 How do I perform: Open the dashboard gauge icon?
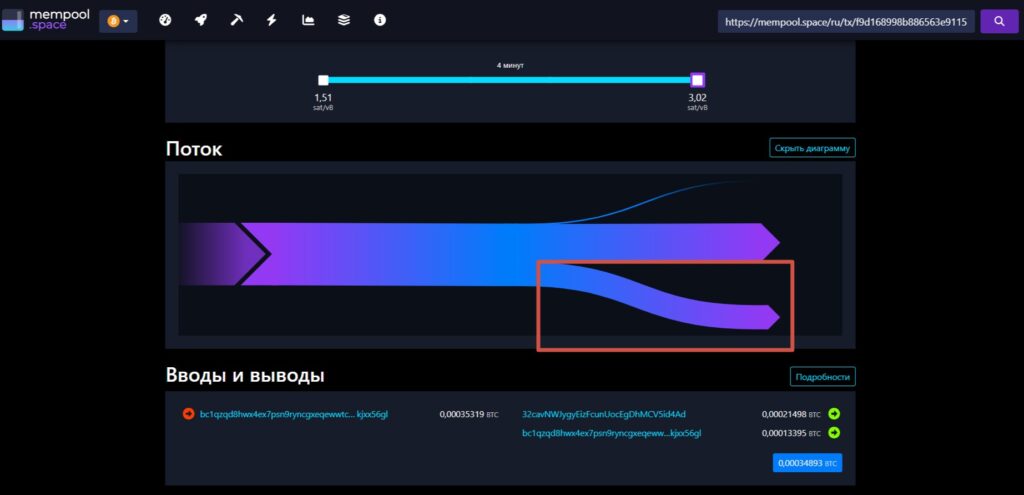tap(166, 20)
